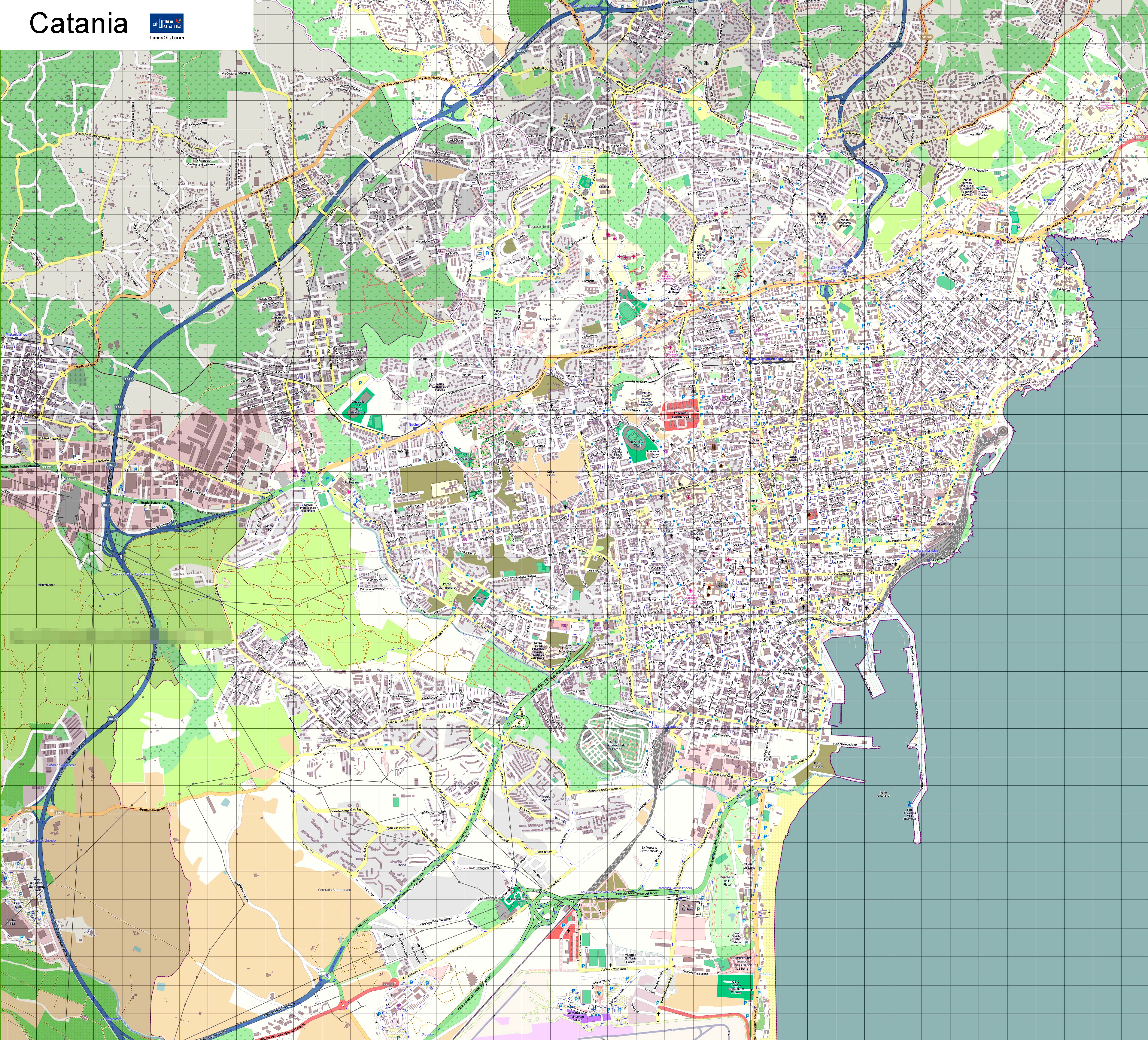Select the Porto Turistico area
This screenshot has width=1148, height=1040.
coord(818,765)
